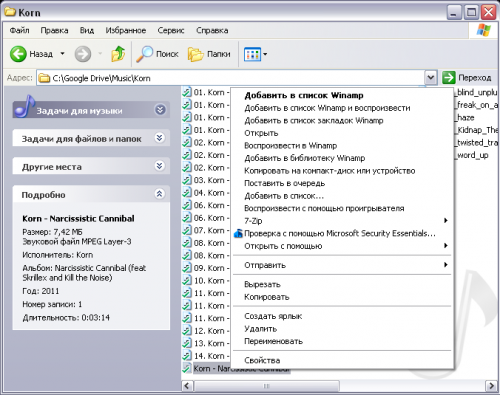Choose Воспроизвести в Winamp
Viewport: 500px width, 395px height.
(342, 146)
